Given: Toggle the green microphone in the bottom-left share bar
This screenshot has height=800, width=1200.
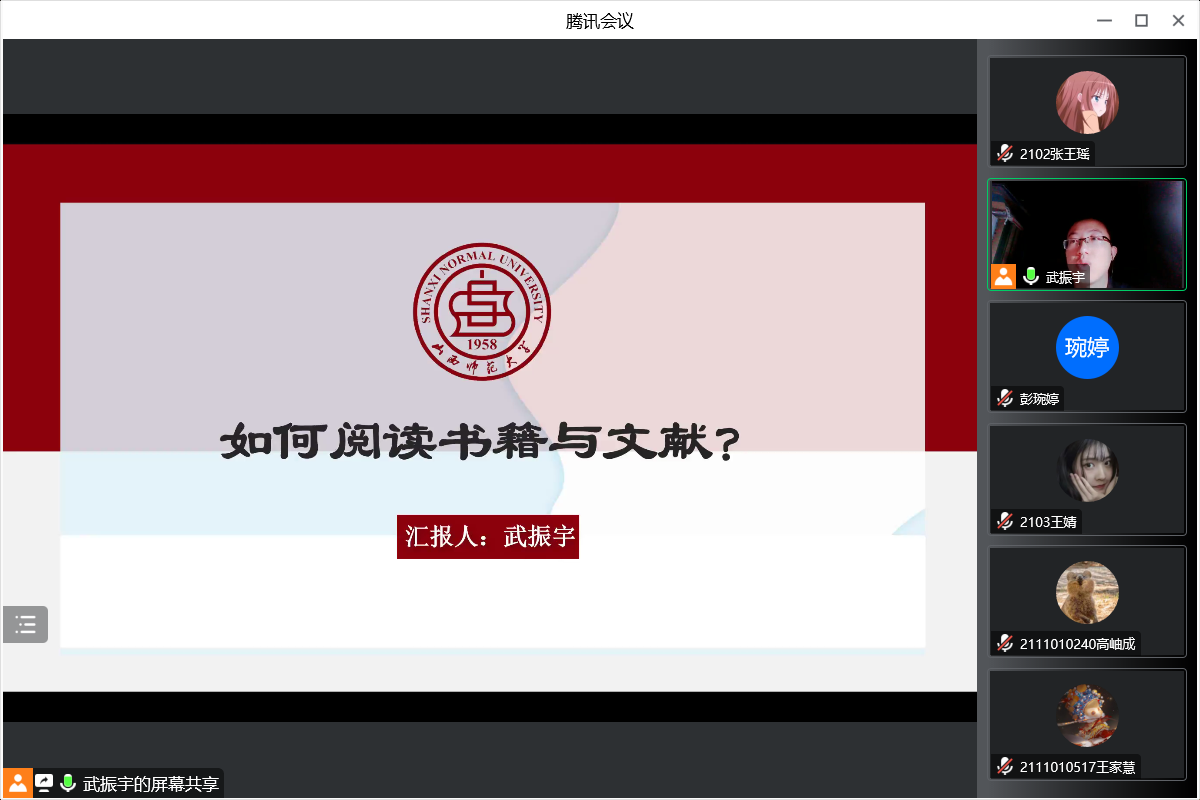Looking at the screenshot, I should pos(68,783).
